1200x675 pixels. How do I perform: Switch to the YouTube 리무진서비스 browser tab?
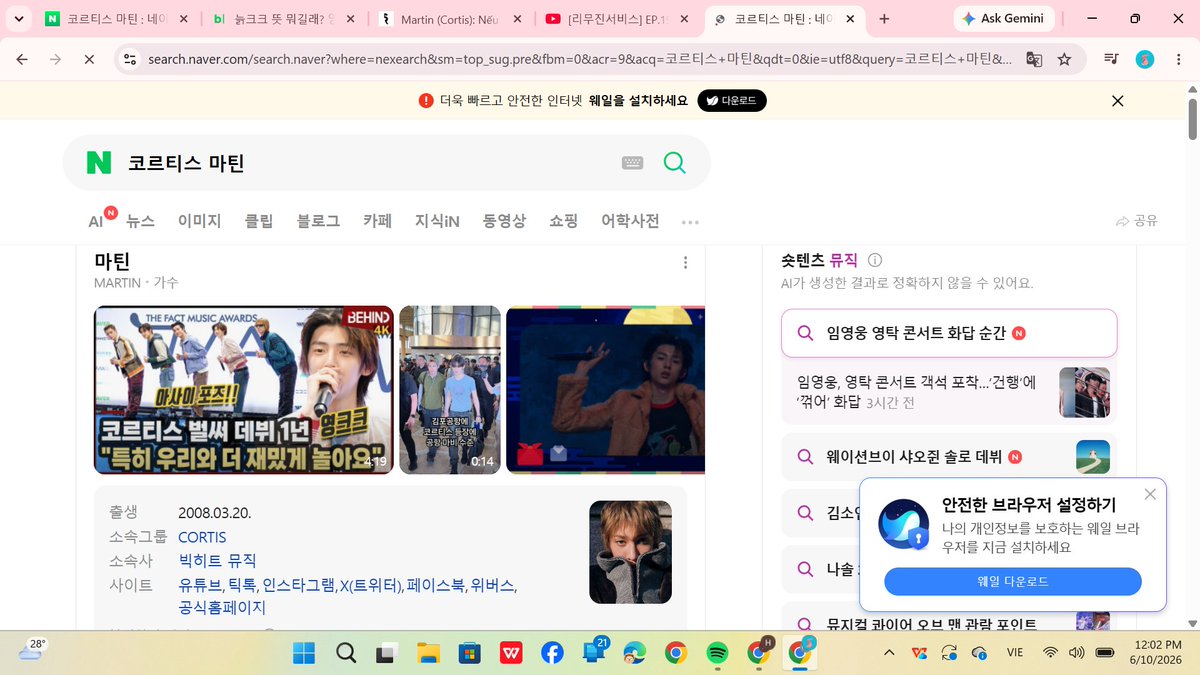[616, 18]
